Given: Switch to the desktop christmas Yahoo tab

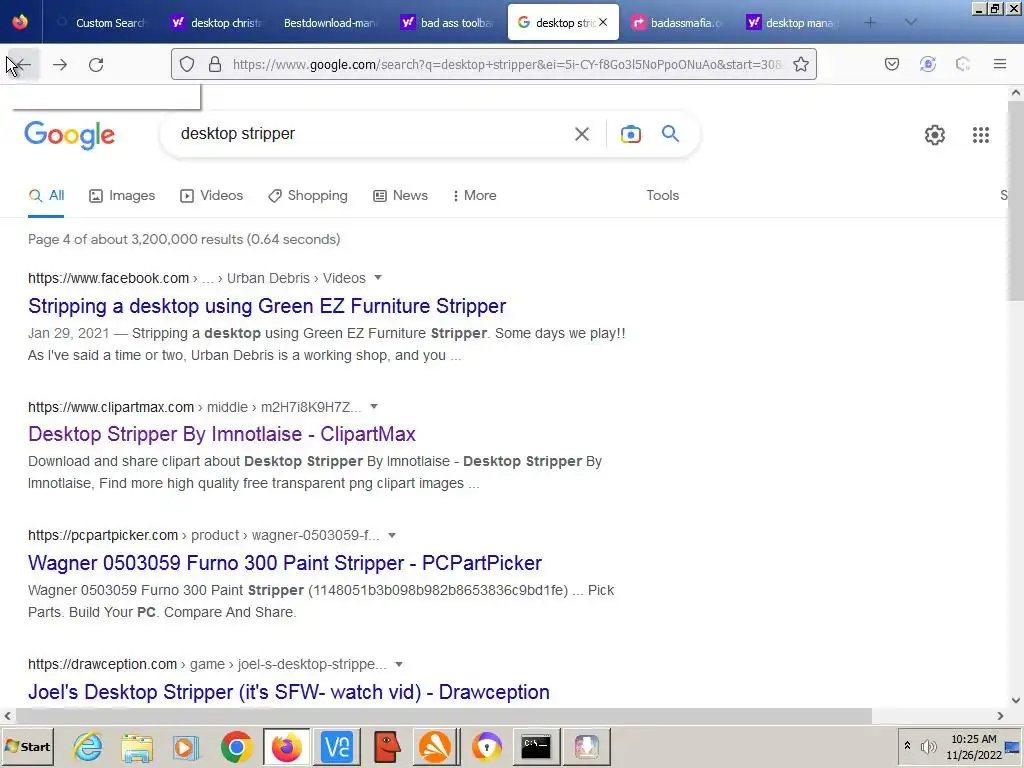Looking at the screenshot, I should pos(216,22).
